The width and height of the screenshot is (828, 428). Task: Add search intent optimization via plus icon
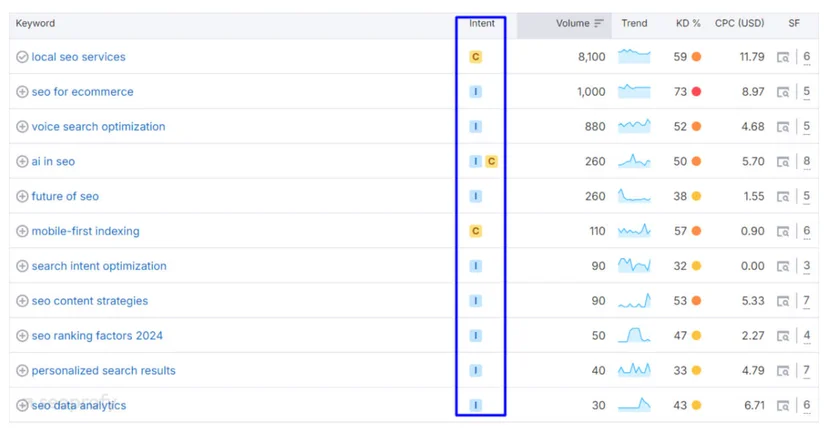(22, 266)
